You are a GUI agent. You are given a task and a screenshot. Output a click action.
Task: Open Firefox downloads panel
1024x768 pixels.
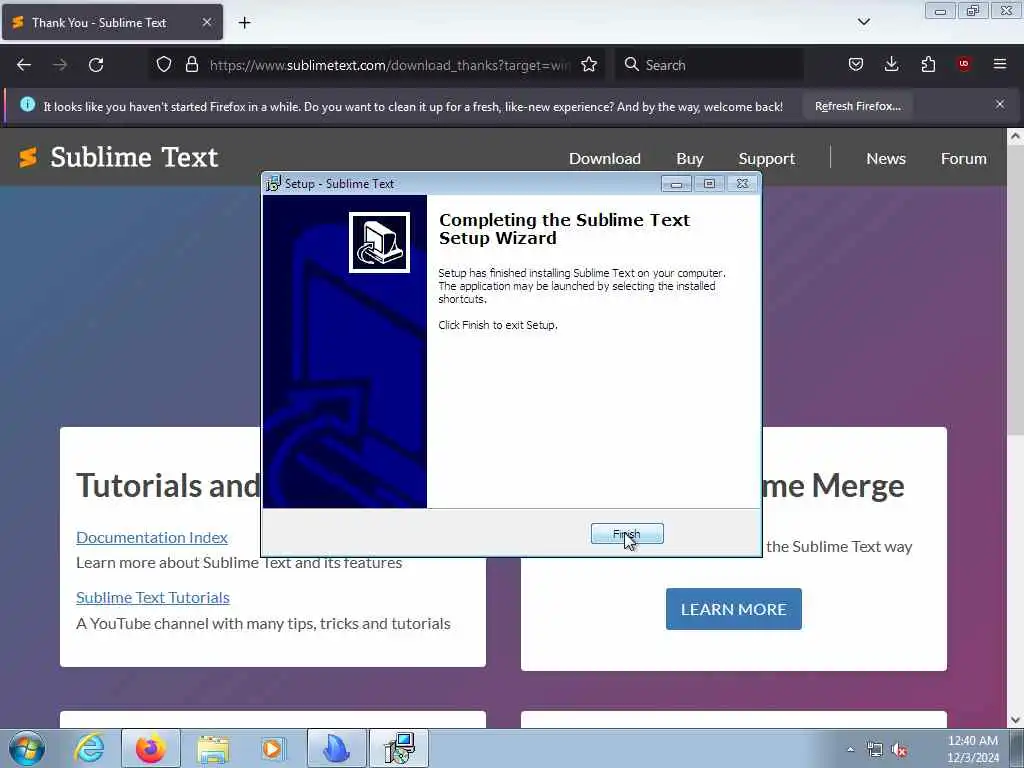(x=891, y=64)
